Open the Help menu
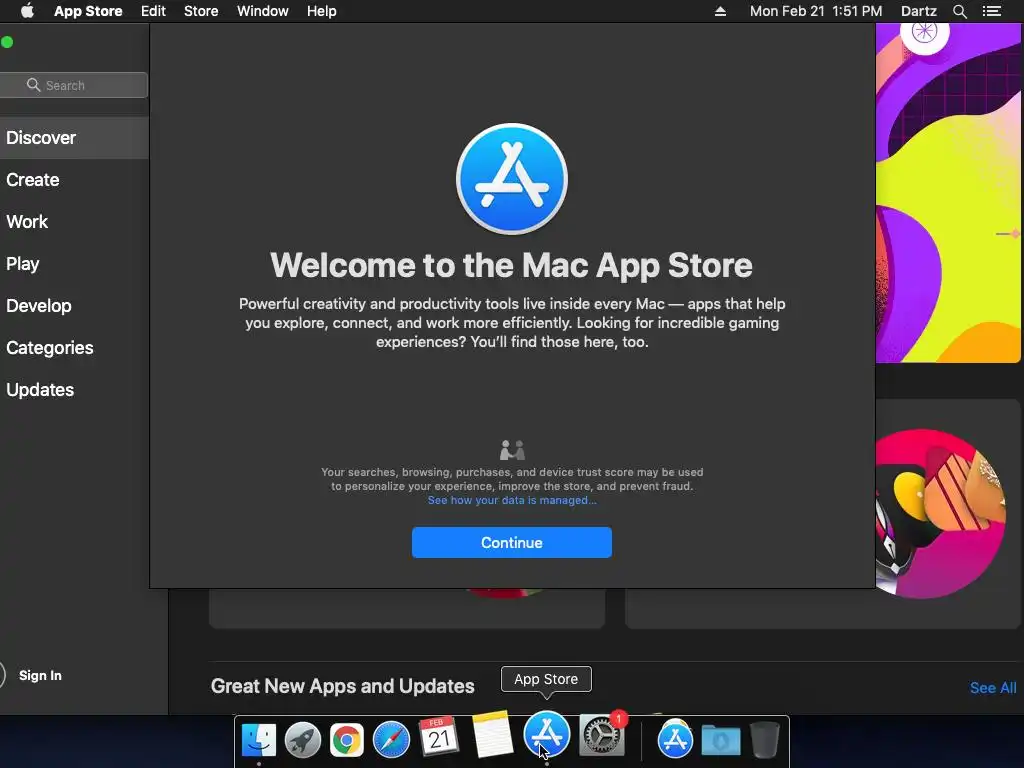This screenshot has height=768, width=1024. (x=322, y=11)
